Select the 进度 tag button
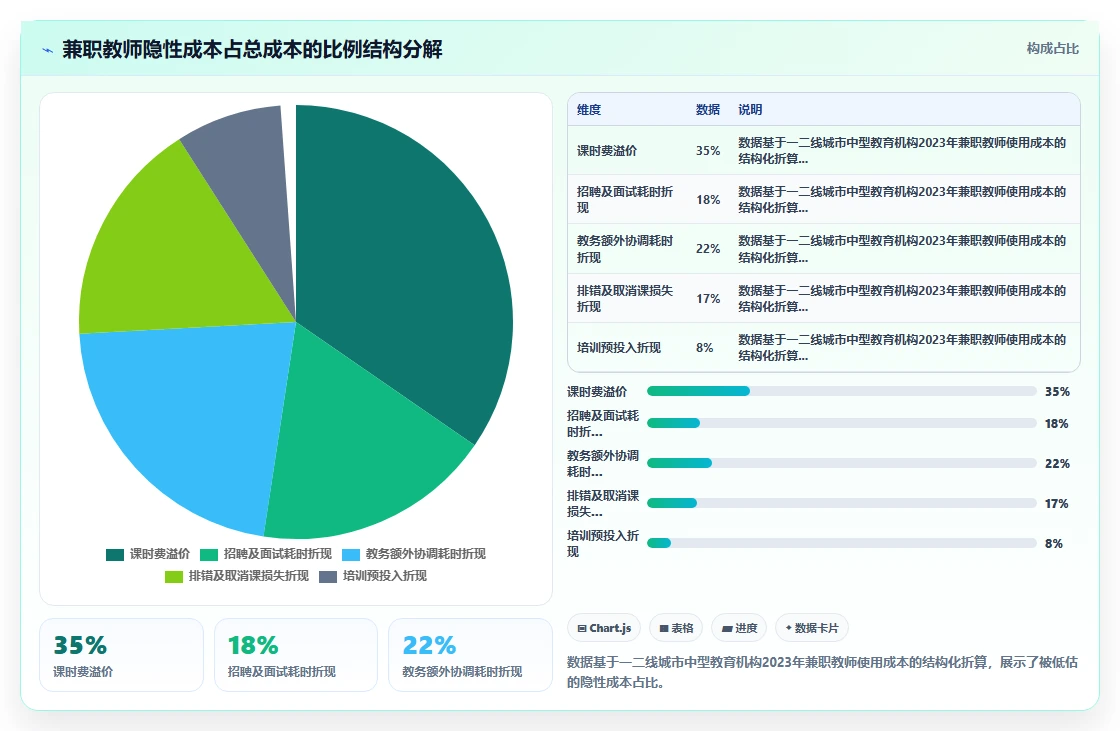 point(739,628)
